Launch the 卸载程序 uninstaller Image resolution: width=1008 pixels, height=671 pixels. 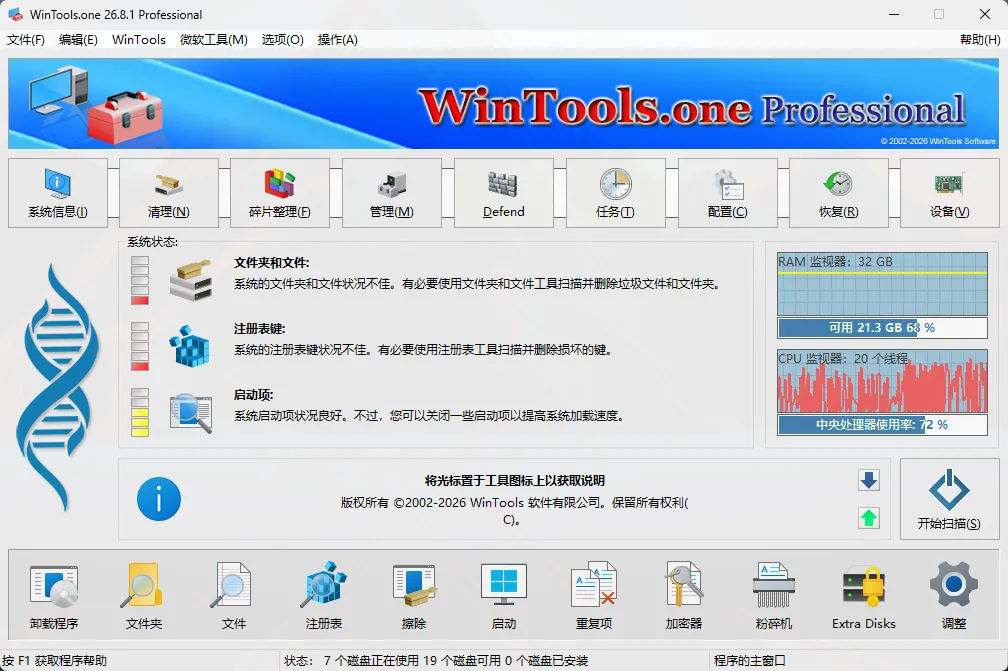(x=54, y=595)
